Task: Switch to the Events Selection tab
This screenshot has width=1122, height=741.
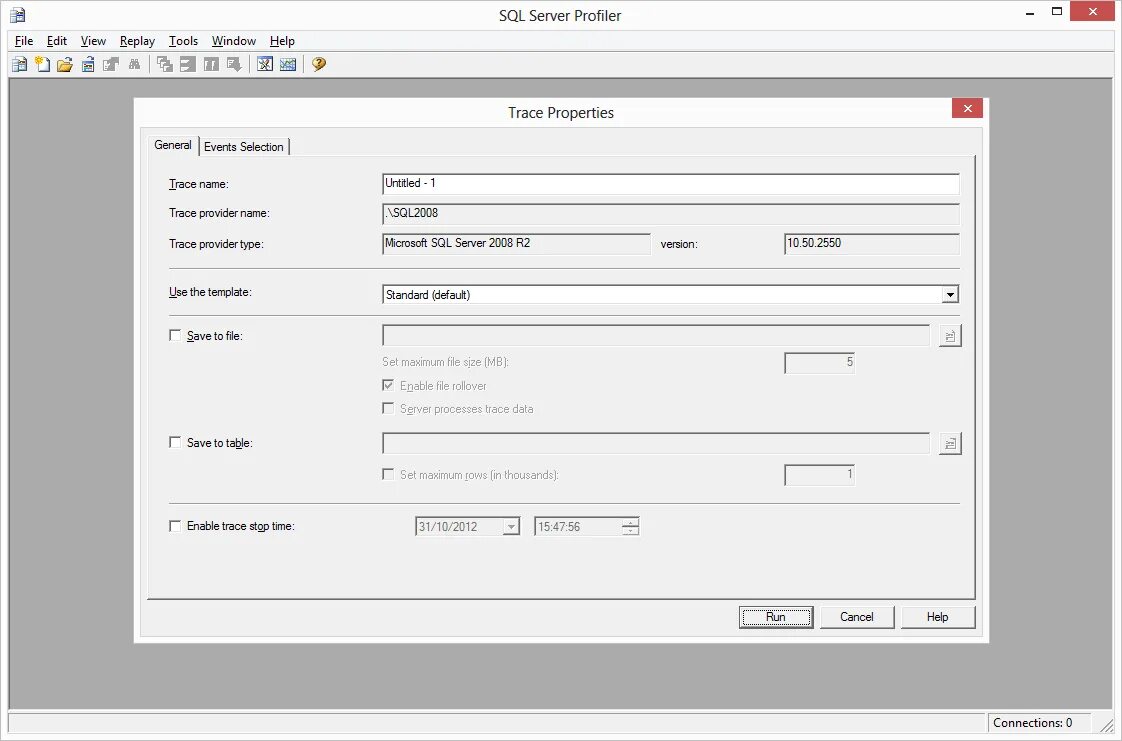Action: click(x=244, y=147)
